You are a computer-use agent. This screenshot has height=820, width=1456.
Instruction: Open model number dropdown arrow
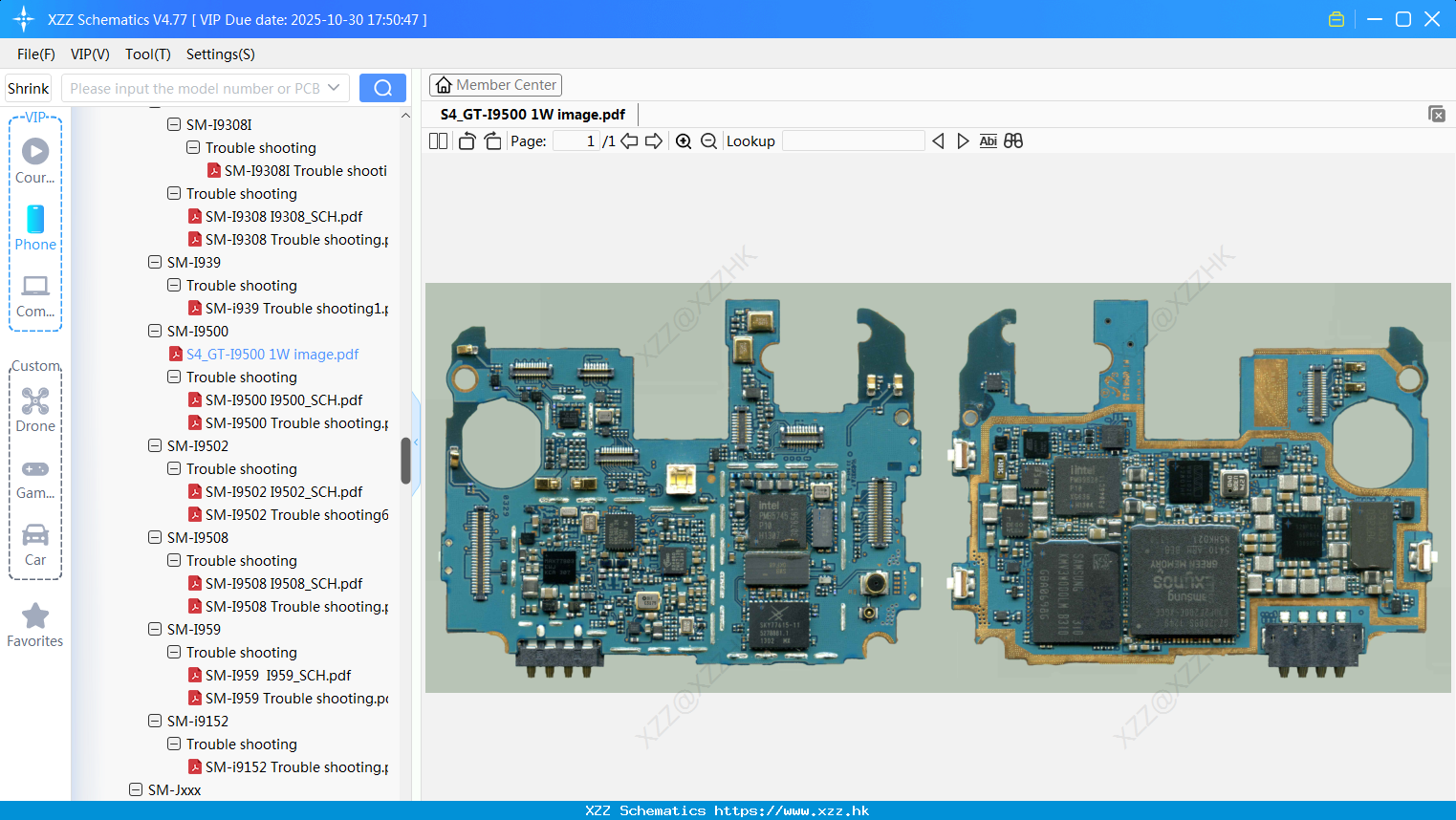[334, 88]
